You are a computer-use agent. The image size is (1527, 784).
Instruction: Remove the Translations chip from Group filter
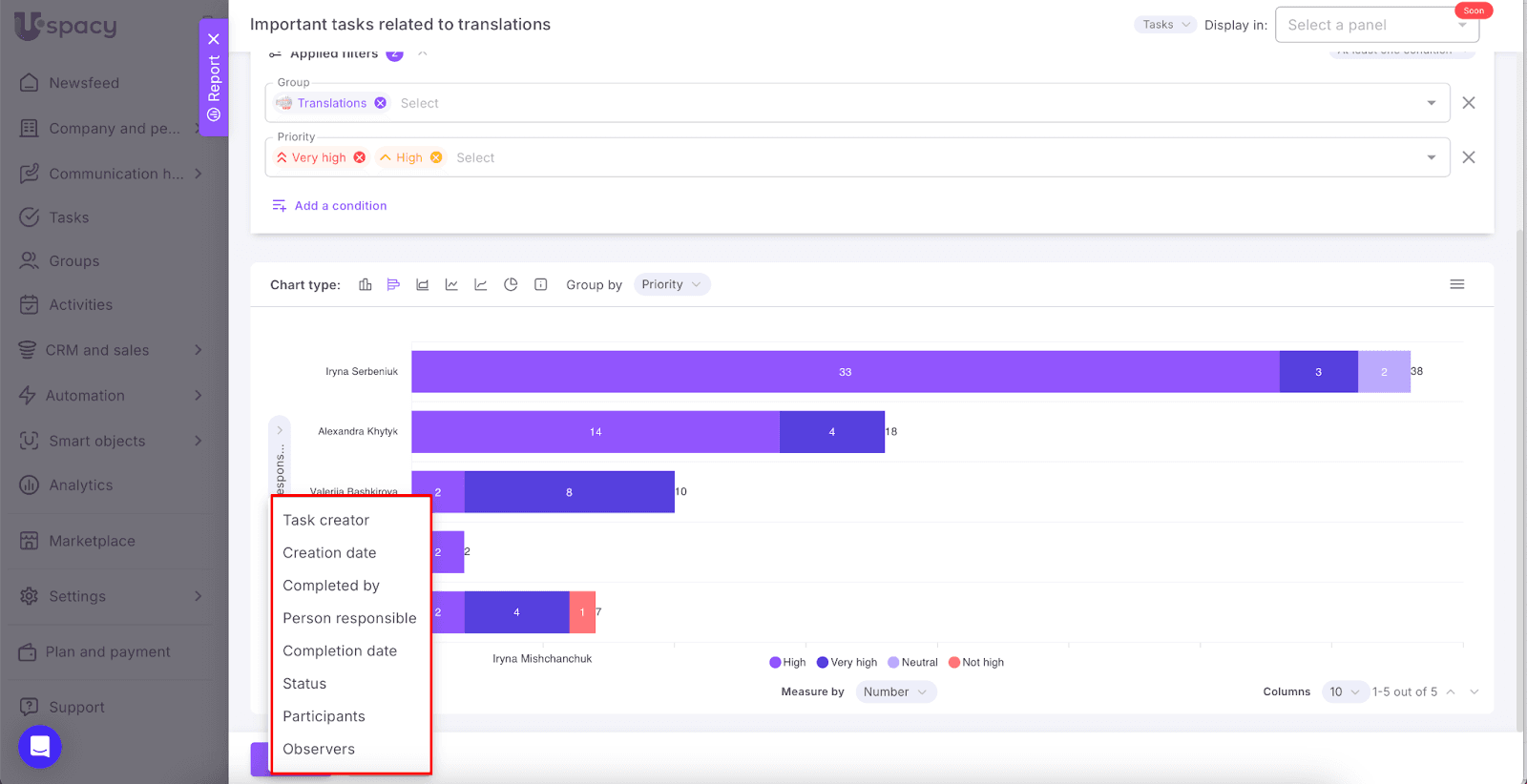[381, 103]
